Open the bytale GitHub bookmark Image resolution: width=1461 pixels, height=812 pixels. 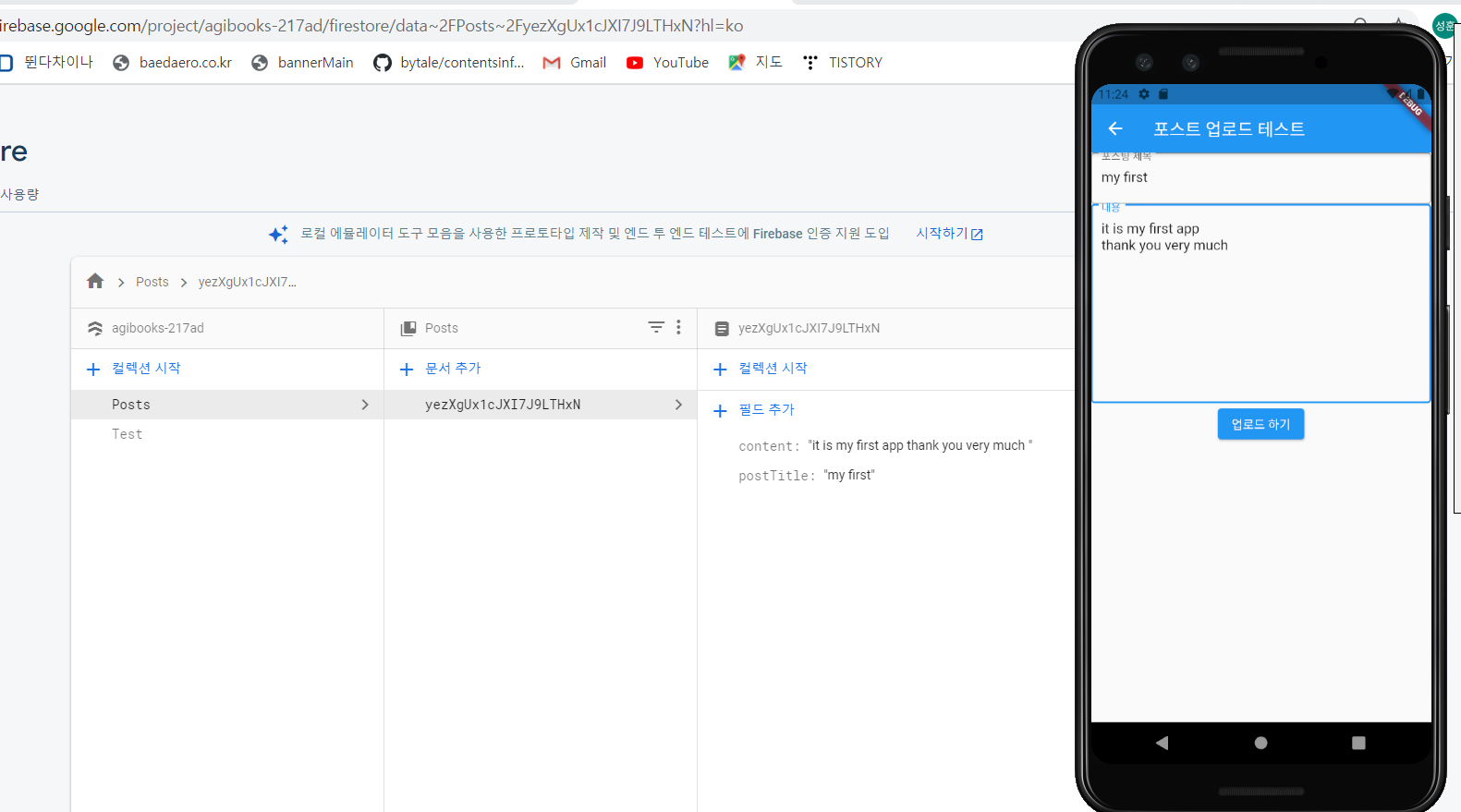coord(449,63)
